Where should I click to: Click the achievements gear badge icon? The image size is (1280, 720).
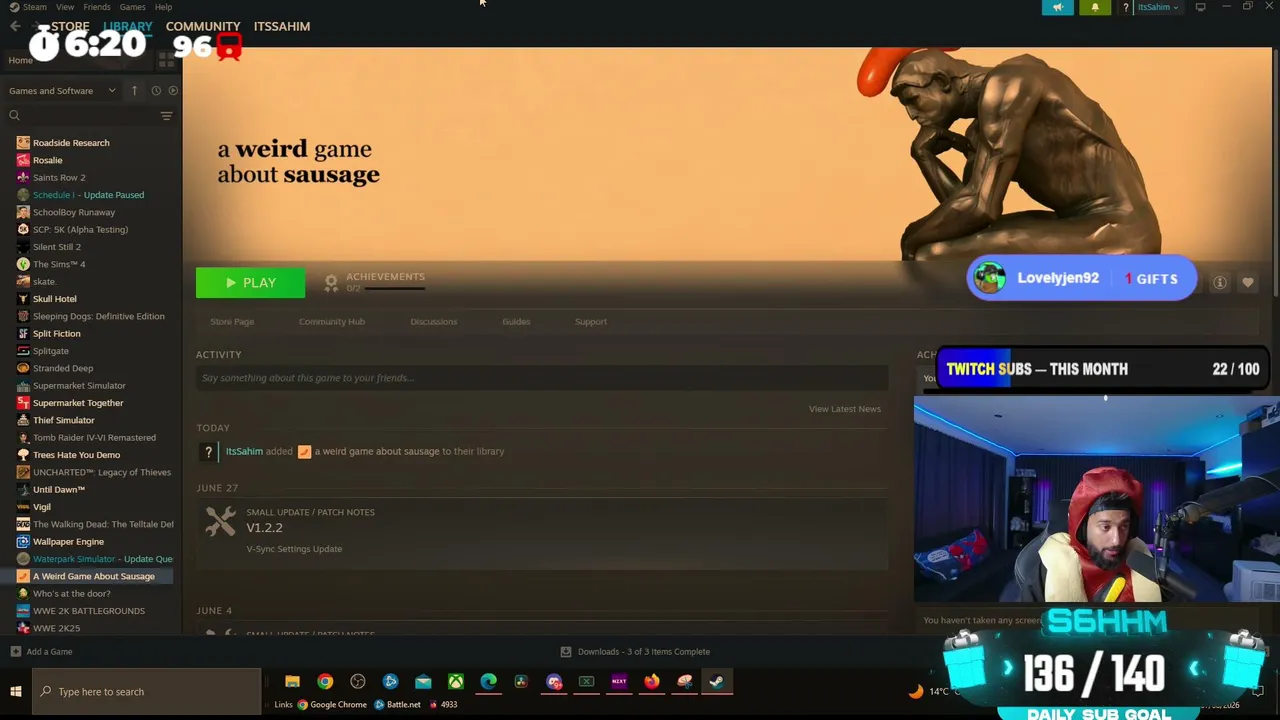(x=331, y=283)
